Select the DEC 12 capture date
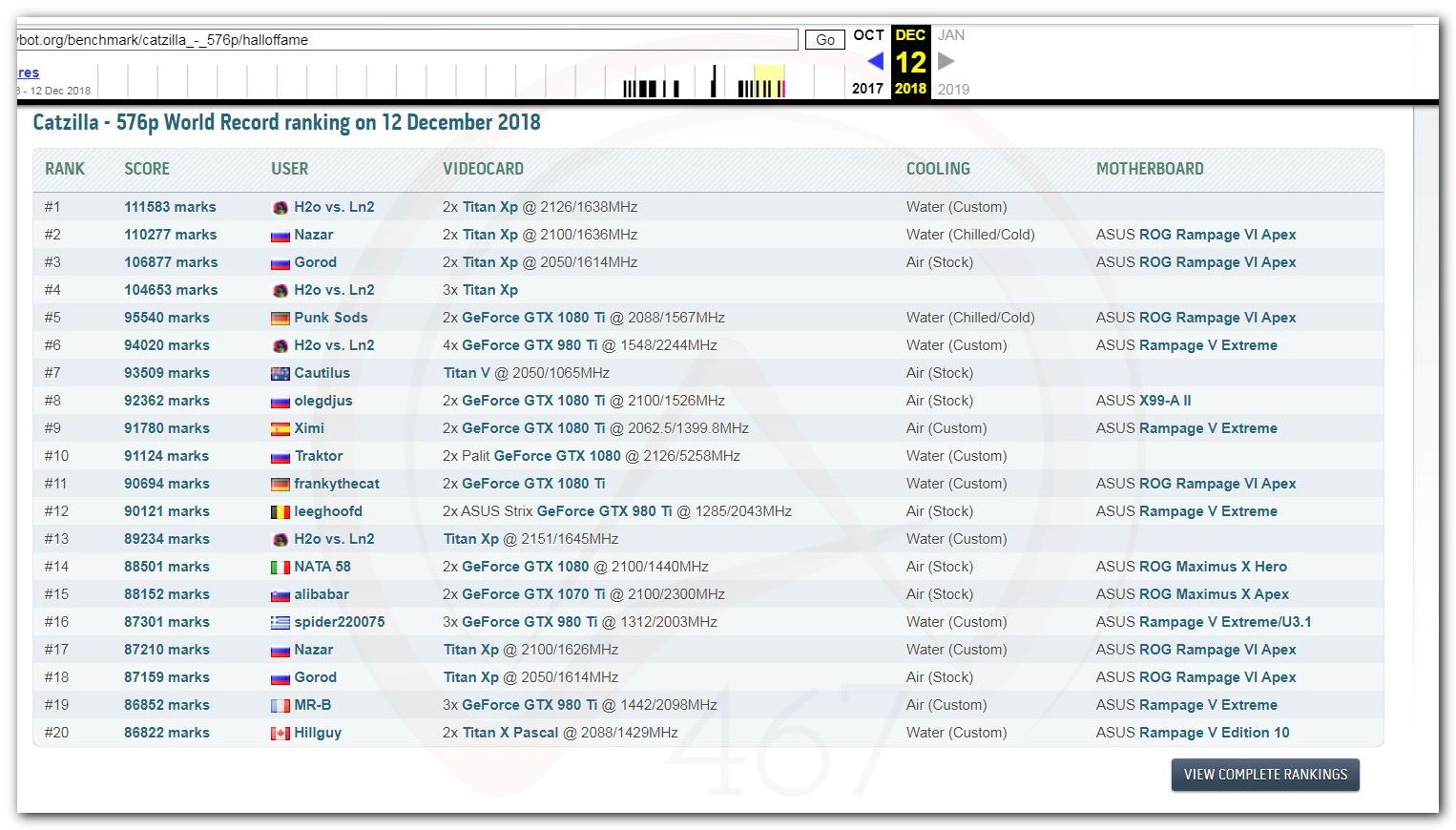 coord(910,62)
